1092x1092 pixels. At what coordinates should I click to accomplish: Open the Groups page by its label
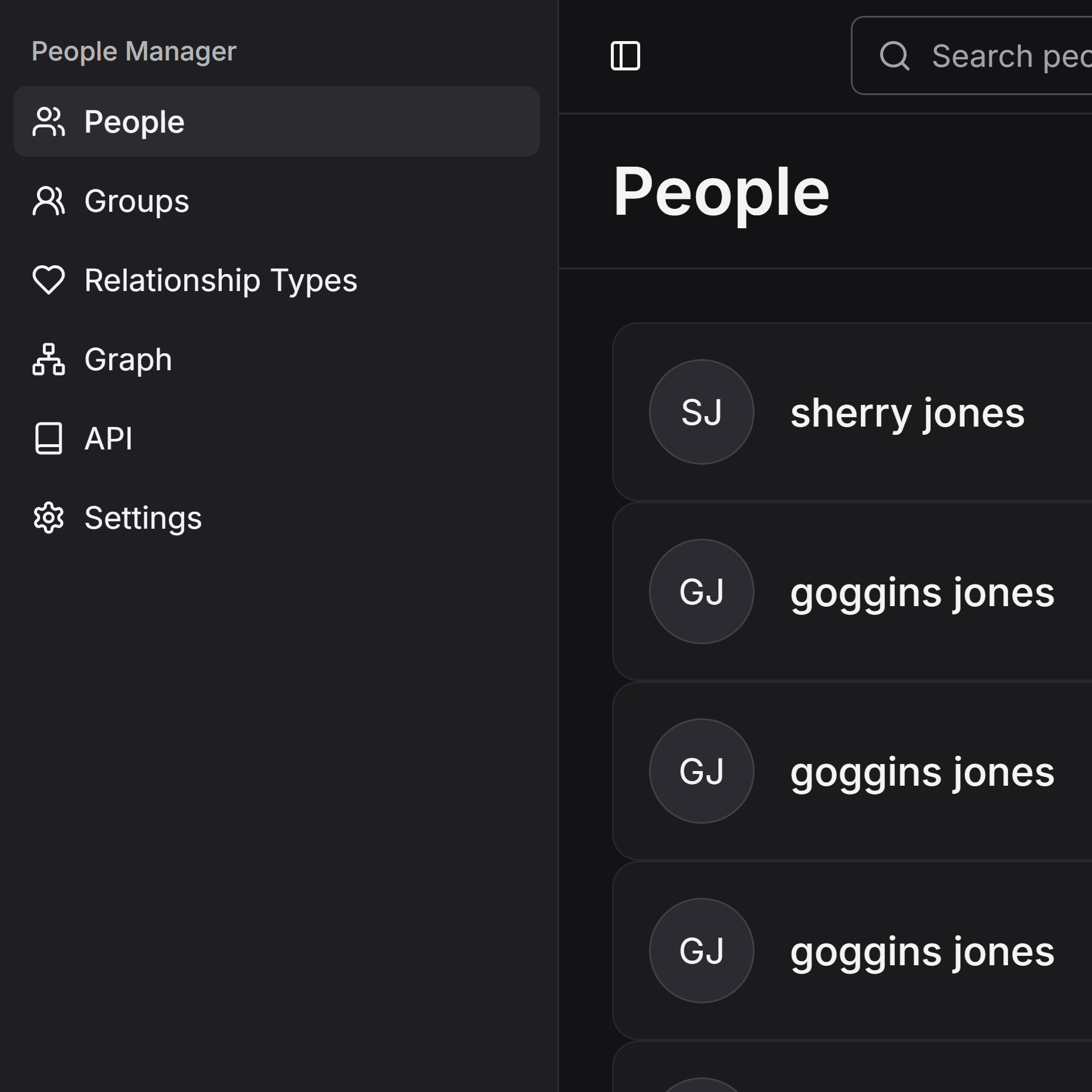[x=137, y=201]
